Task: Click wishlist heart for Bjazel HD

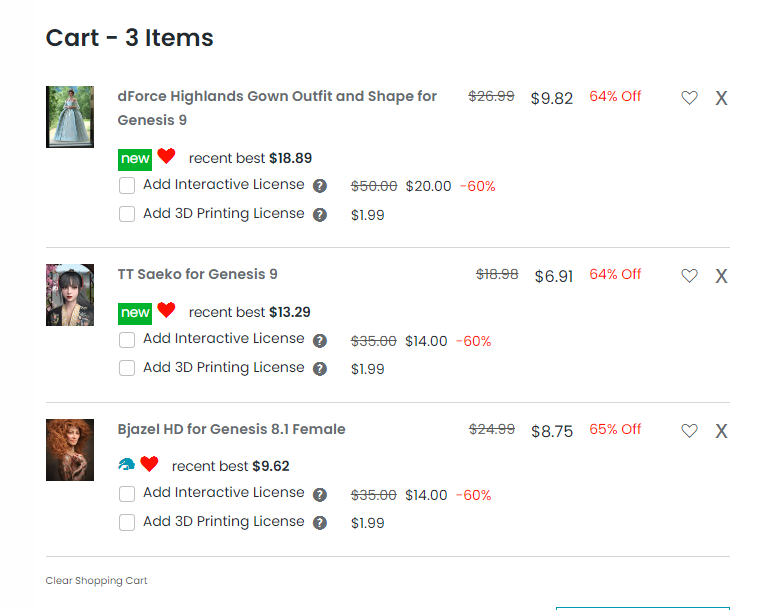Action: click(689, 431)
